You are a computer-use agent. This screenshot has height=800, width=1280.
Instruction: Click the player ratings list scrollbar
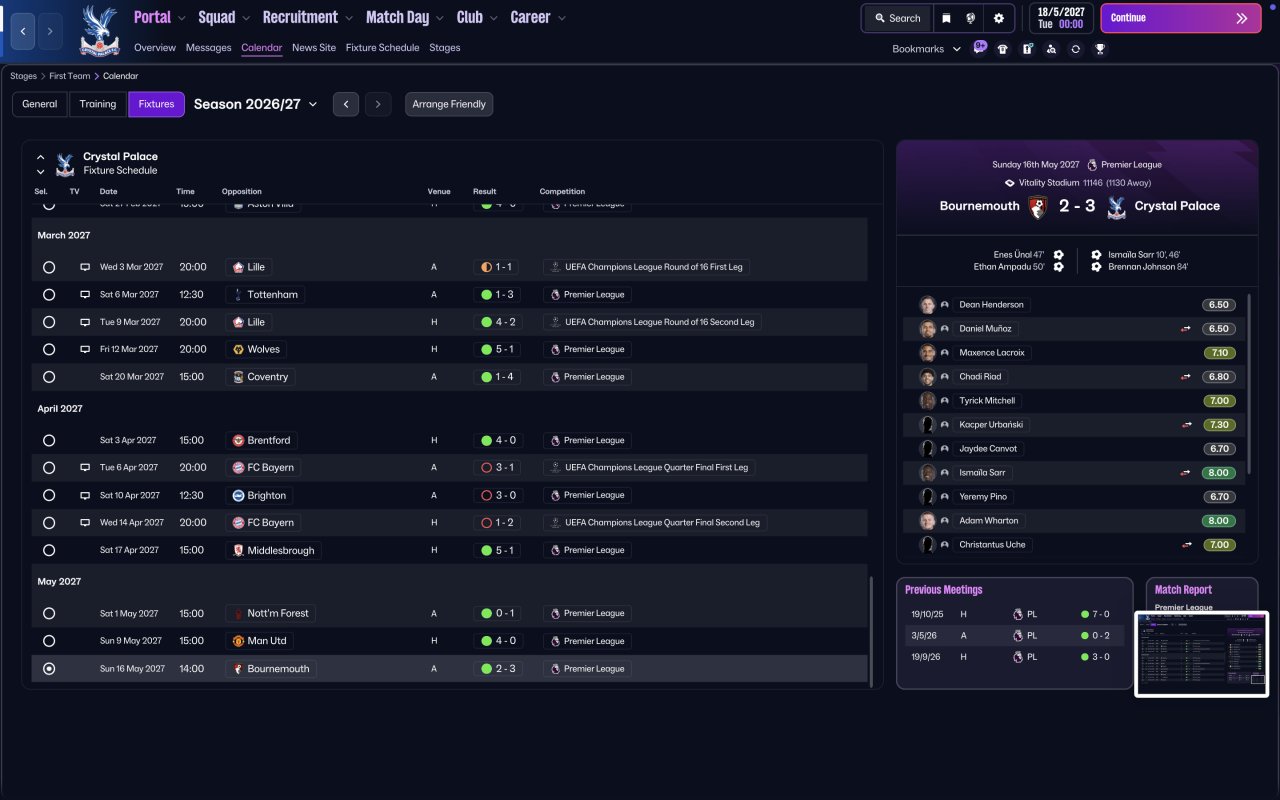point(1250,383)
